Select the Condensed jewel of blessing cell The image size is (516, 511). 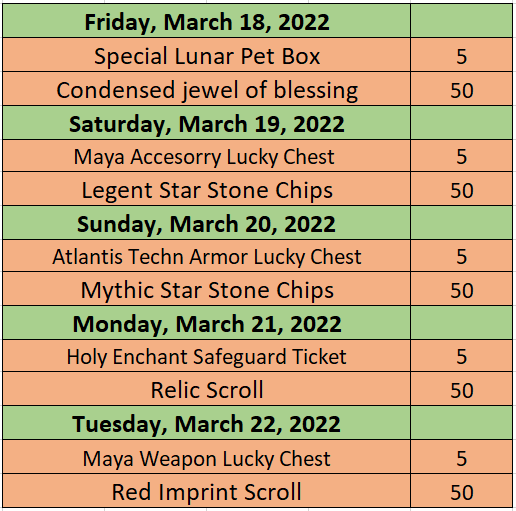pos(207,89)
